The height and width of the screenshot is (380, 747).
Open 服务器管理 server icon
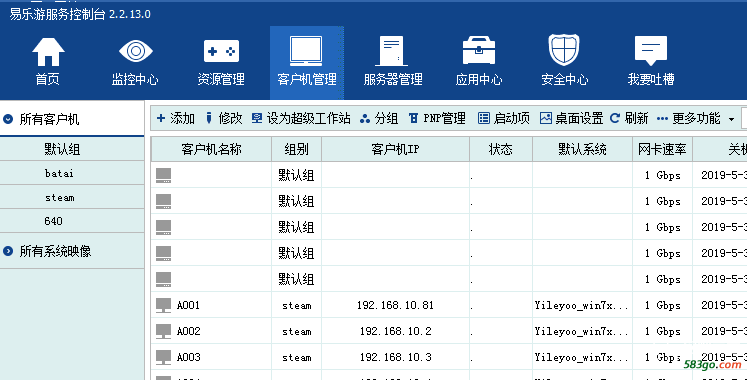pyautogui.click(x=392, y=51)
